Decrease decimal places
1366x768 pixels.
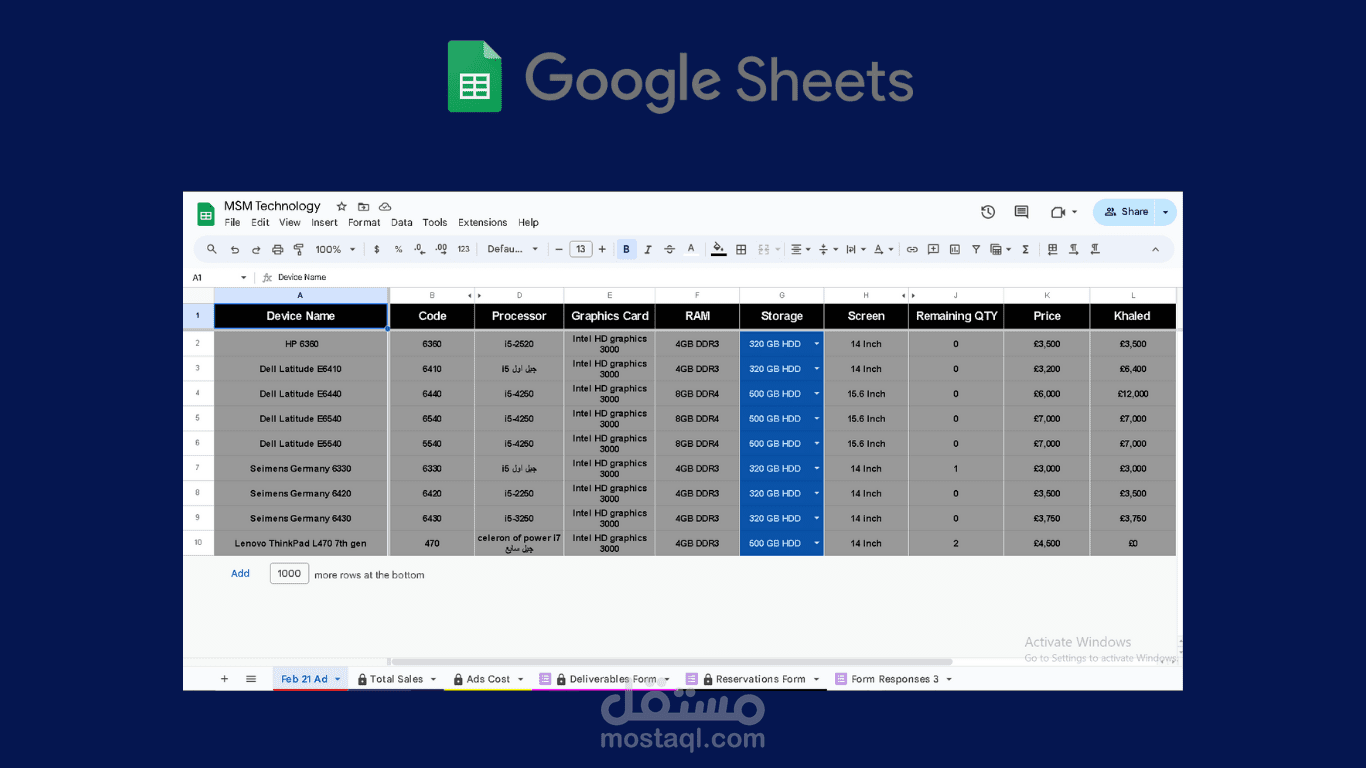pyautogui.click(x=419, y=250)
